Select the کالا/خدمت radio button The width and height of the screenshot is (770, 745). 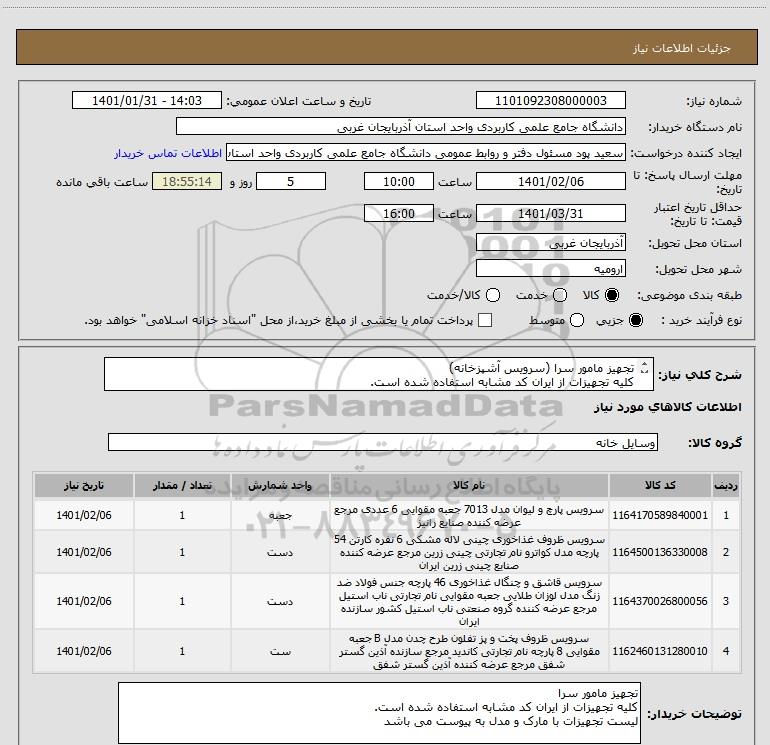coord(493,296)
